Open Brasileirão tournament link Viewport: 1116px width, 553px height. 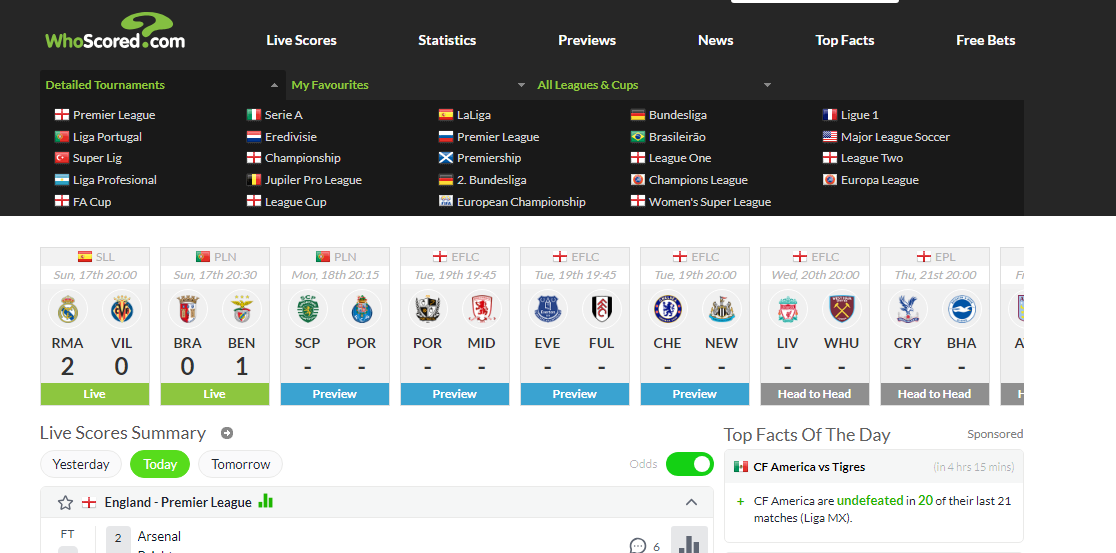677,137
